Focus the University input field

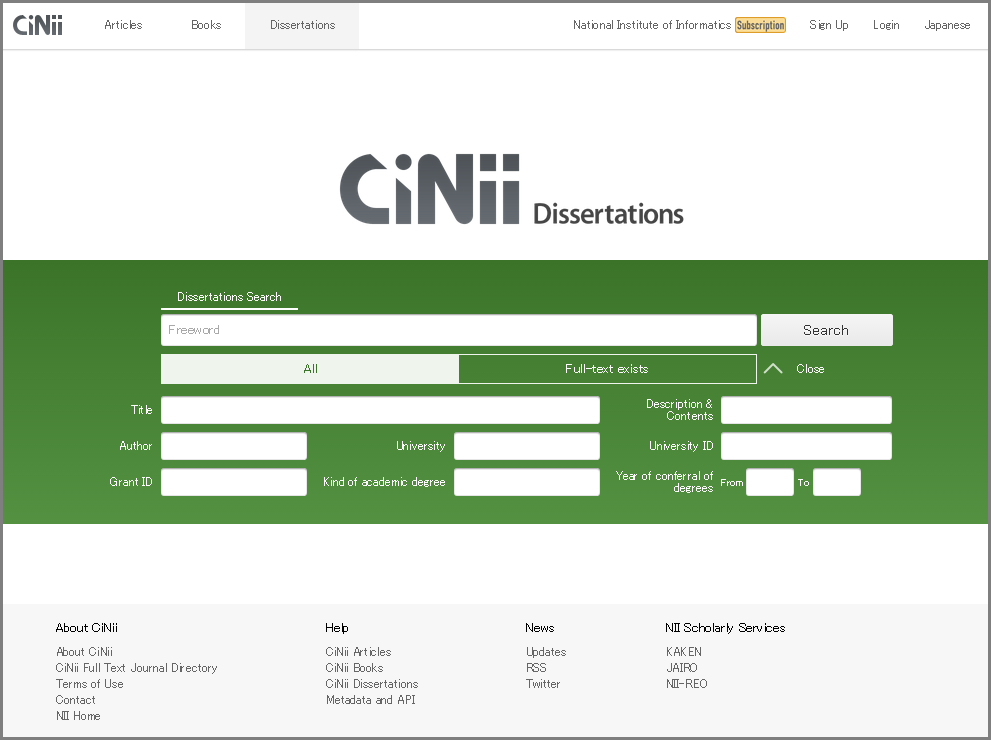point(526,446)
